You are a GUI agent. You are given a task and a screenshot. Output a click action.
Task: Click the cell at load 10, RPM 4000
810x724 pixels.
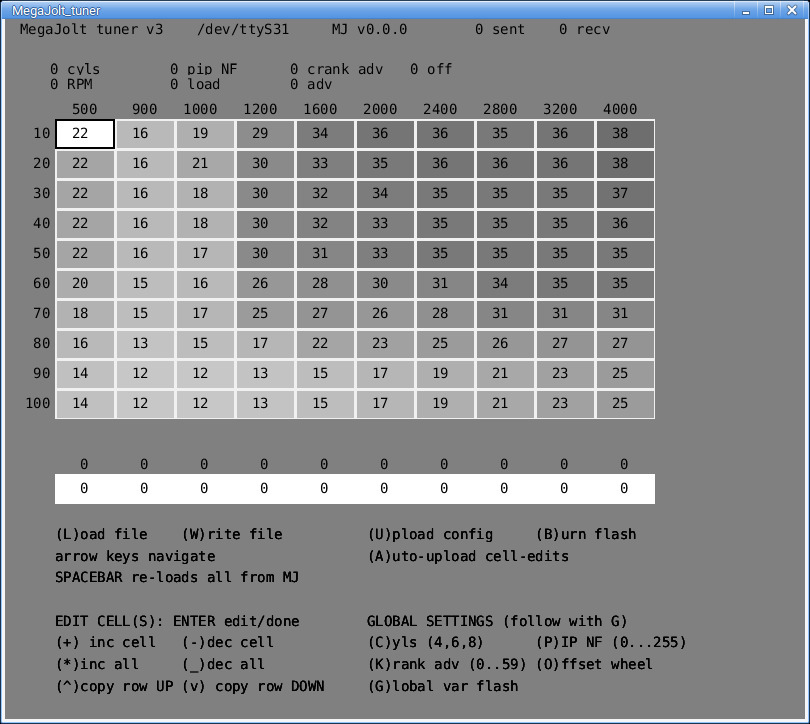coord(625,134)
